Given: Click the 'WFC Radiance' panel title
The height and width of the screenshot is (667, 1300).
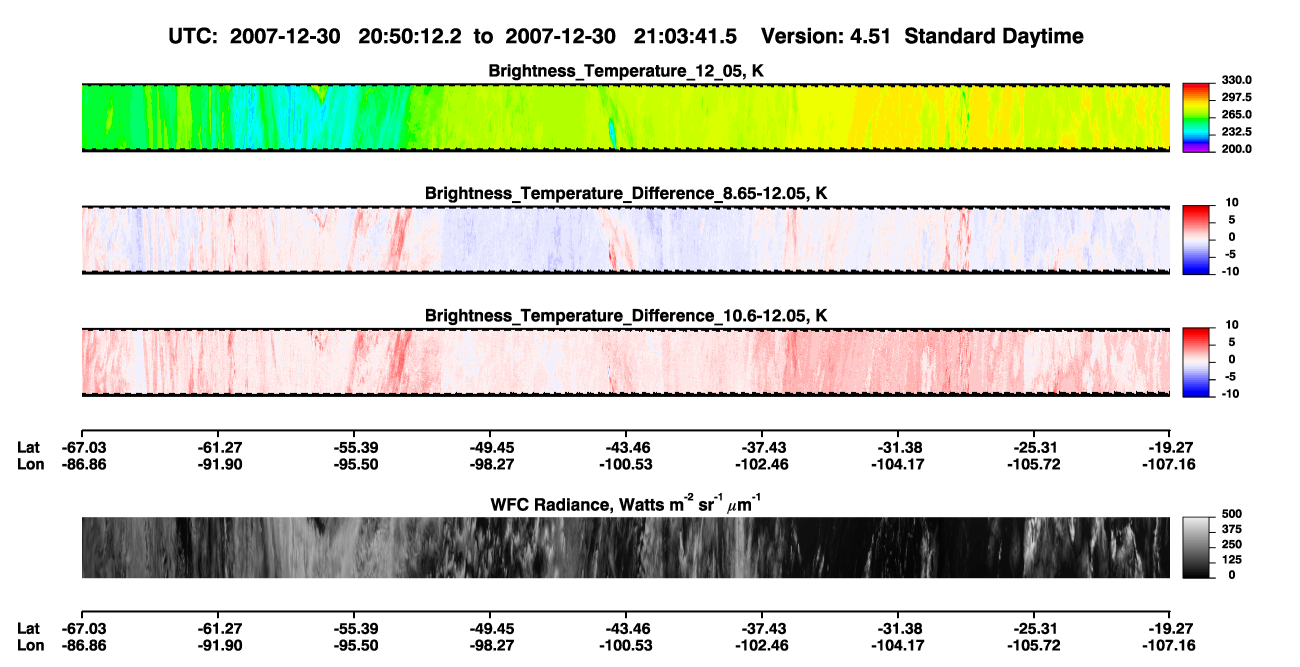Looking at the screenshot, I should point(626,502).
